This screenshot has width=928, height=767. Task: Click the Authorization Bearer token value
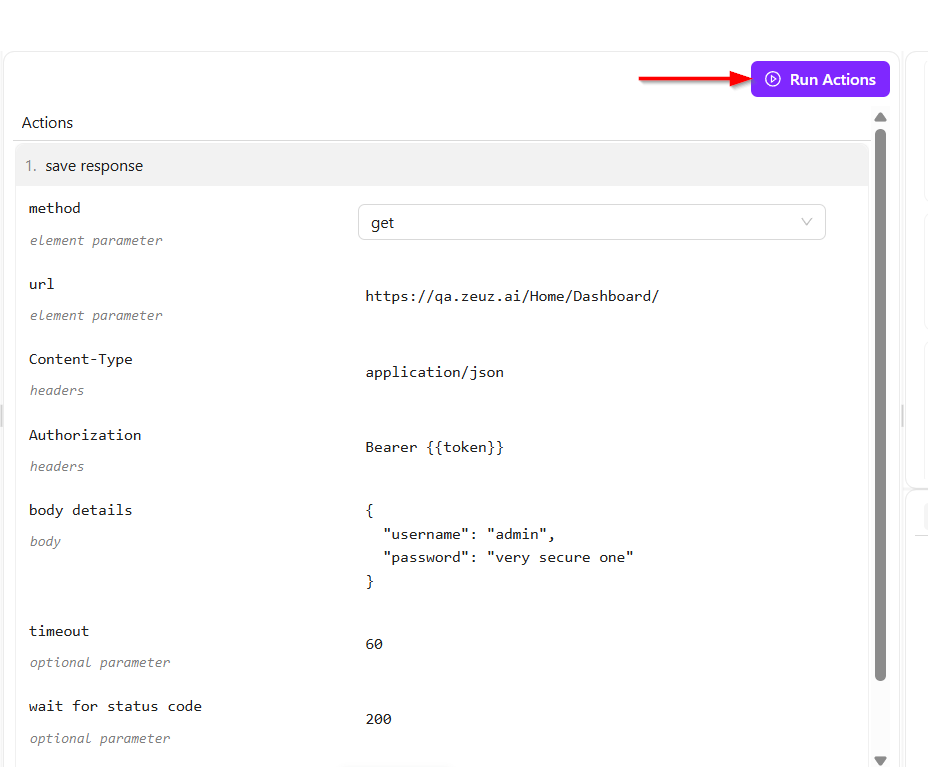[x=435, y=447]
